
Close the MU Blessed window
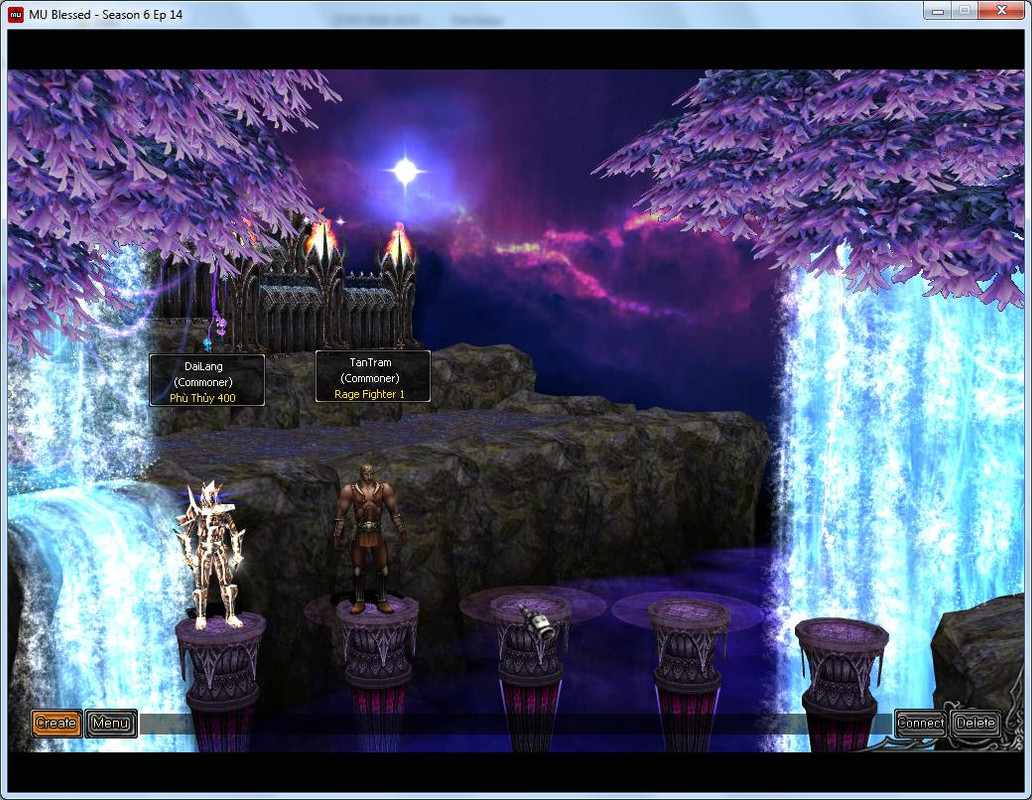1001,11
